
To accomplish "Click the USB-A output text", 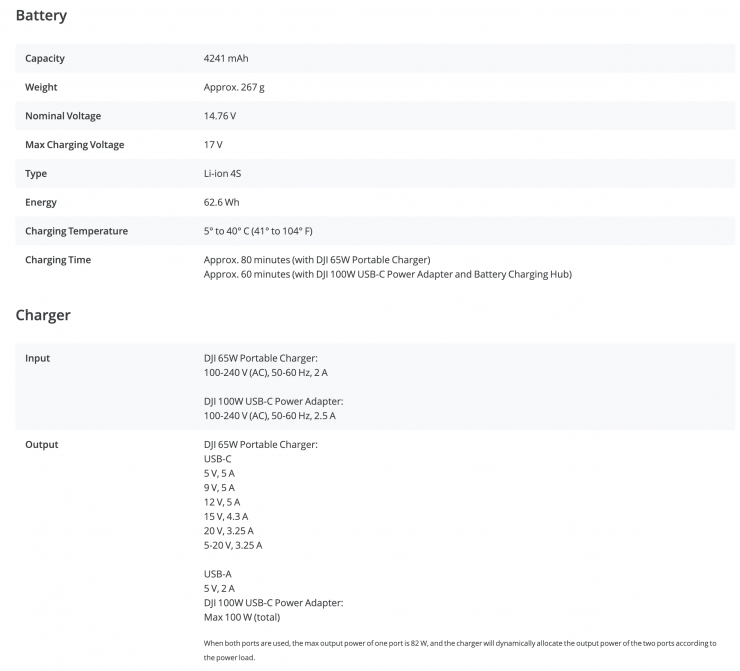I will (218, 574).
